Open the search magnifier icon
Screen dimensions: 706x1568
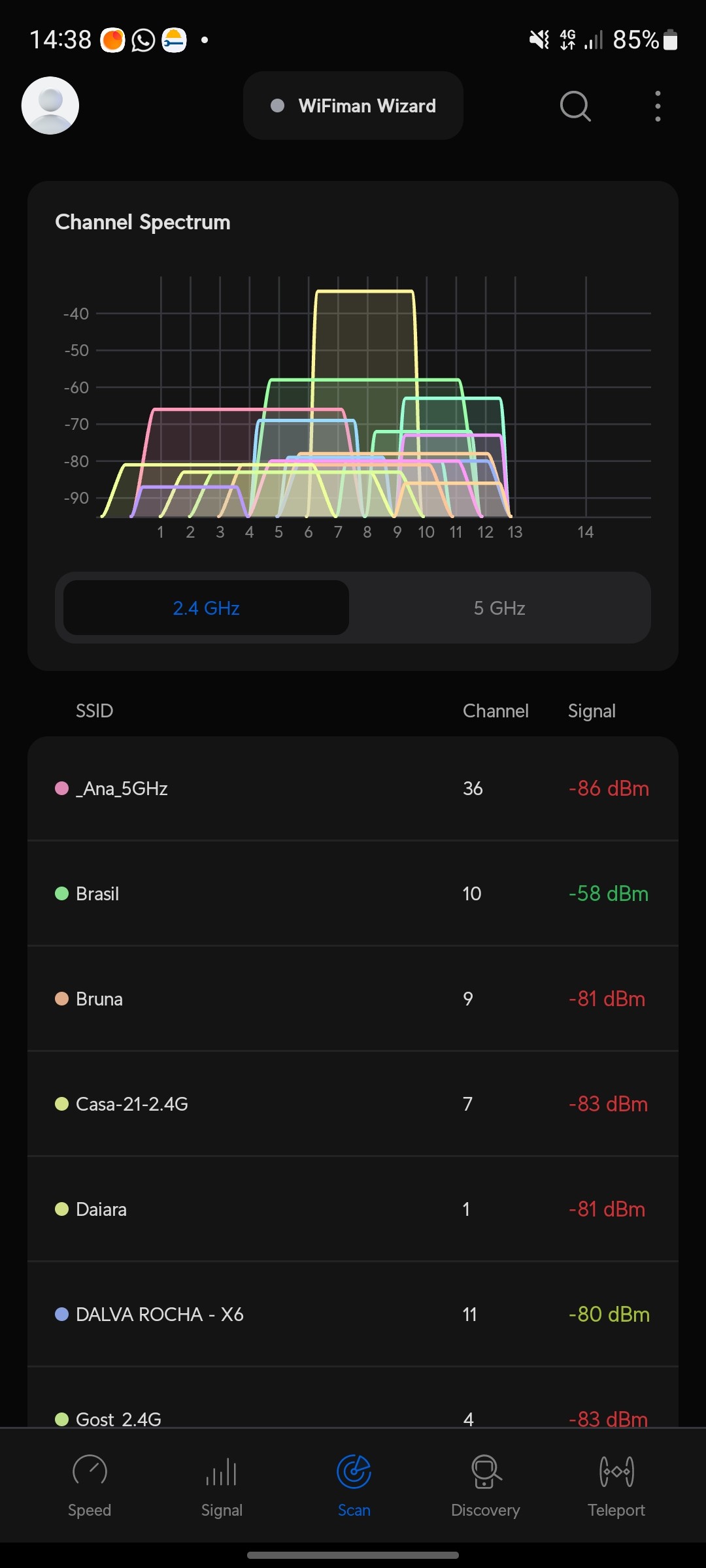click(x=575, y=106)
